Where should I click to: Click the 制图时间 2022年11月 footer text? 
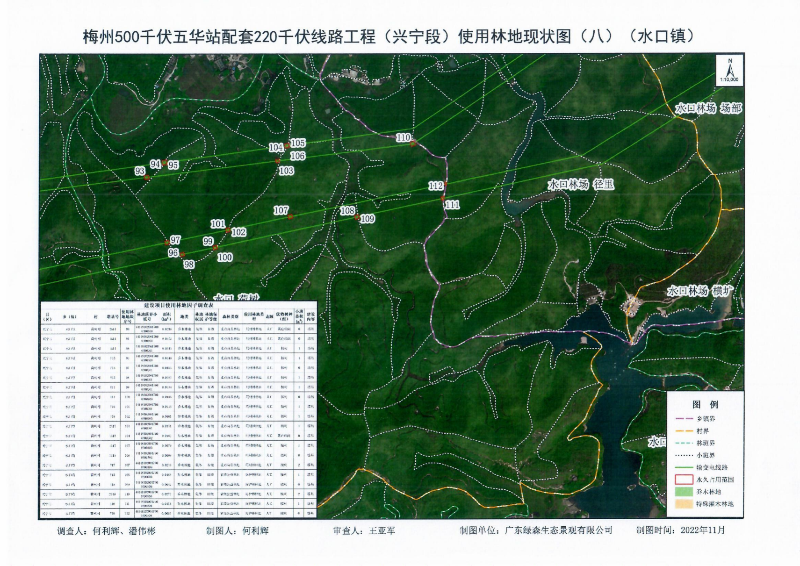680,531
